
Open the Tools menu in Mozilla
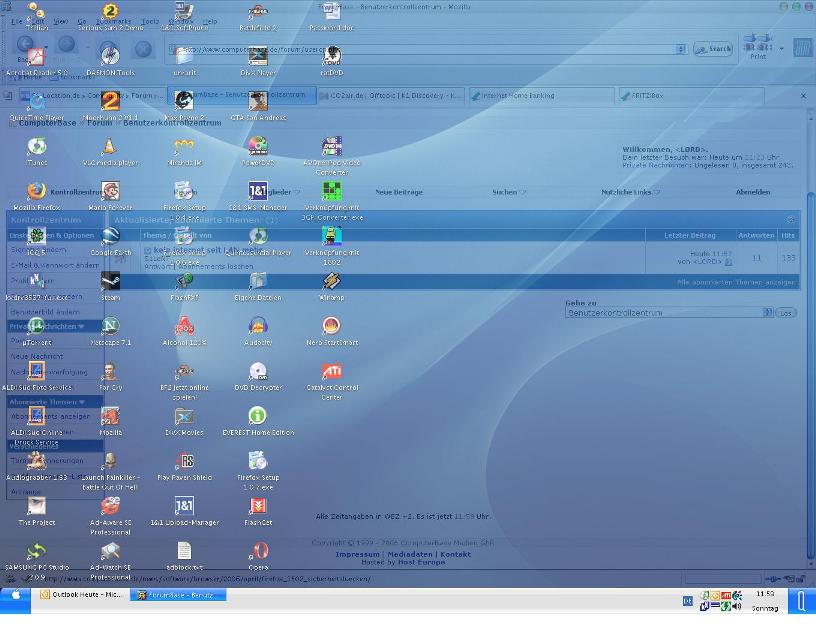point(150,21)
